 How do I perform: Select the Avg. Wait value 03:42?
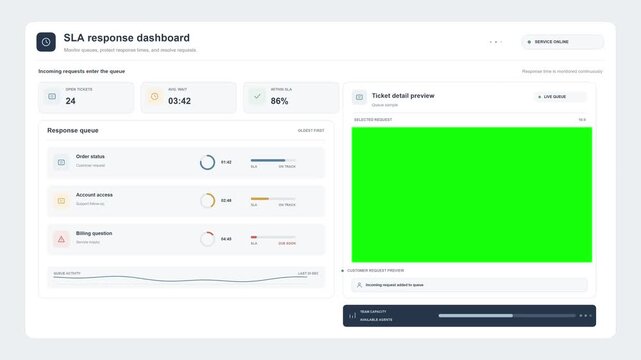[179, 101]
